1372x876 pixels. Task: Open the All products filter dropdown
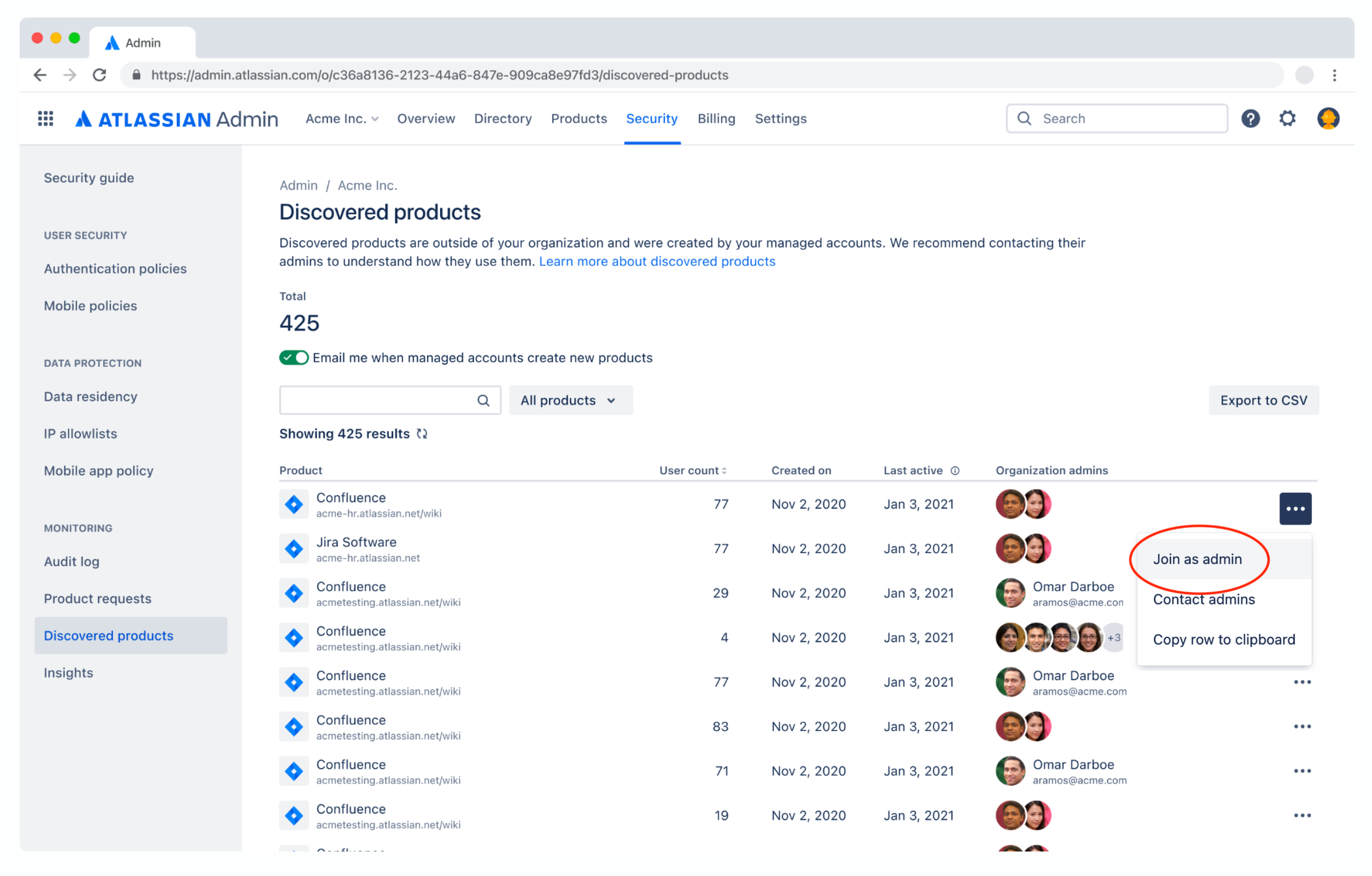(x=570, y=400)
